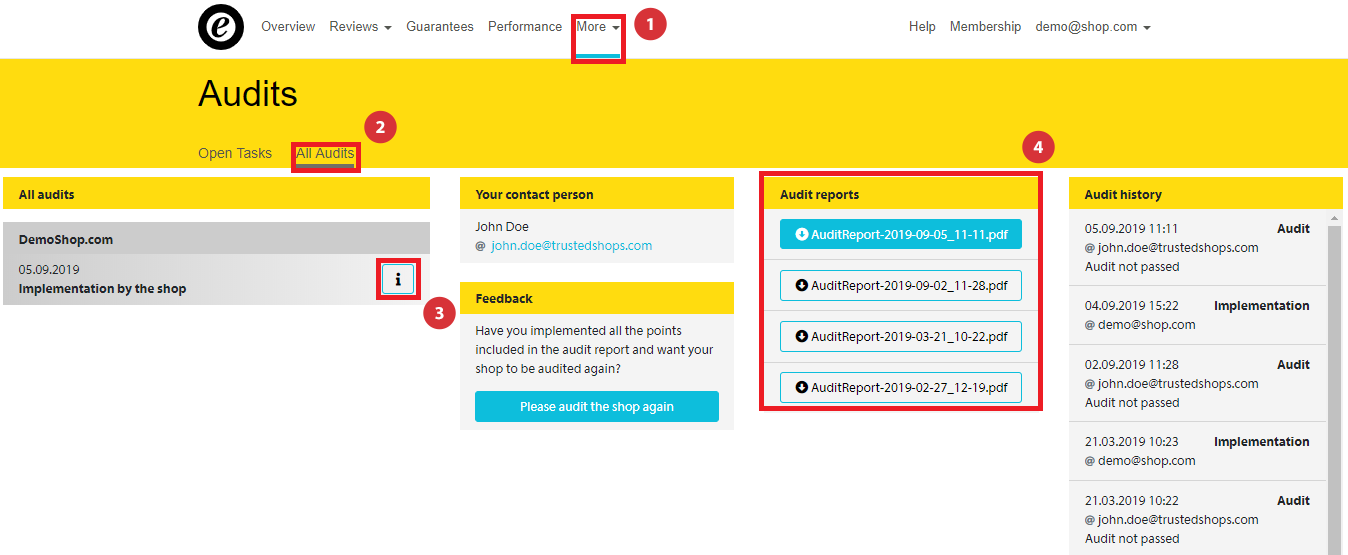1348x555 pixels.
Task: Open Guarantees section
Action: (440, 27)
